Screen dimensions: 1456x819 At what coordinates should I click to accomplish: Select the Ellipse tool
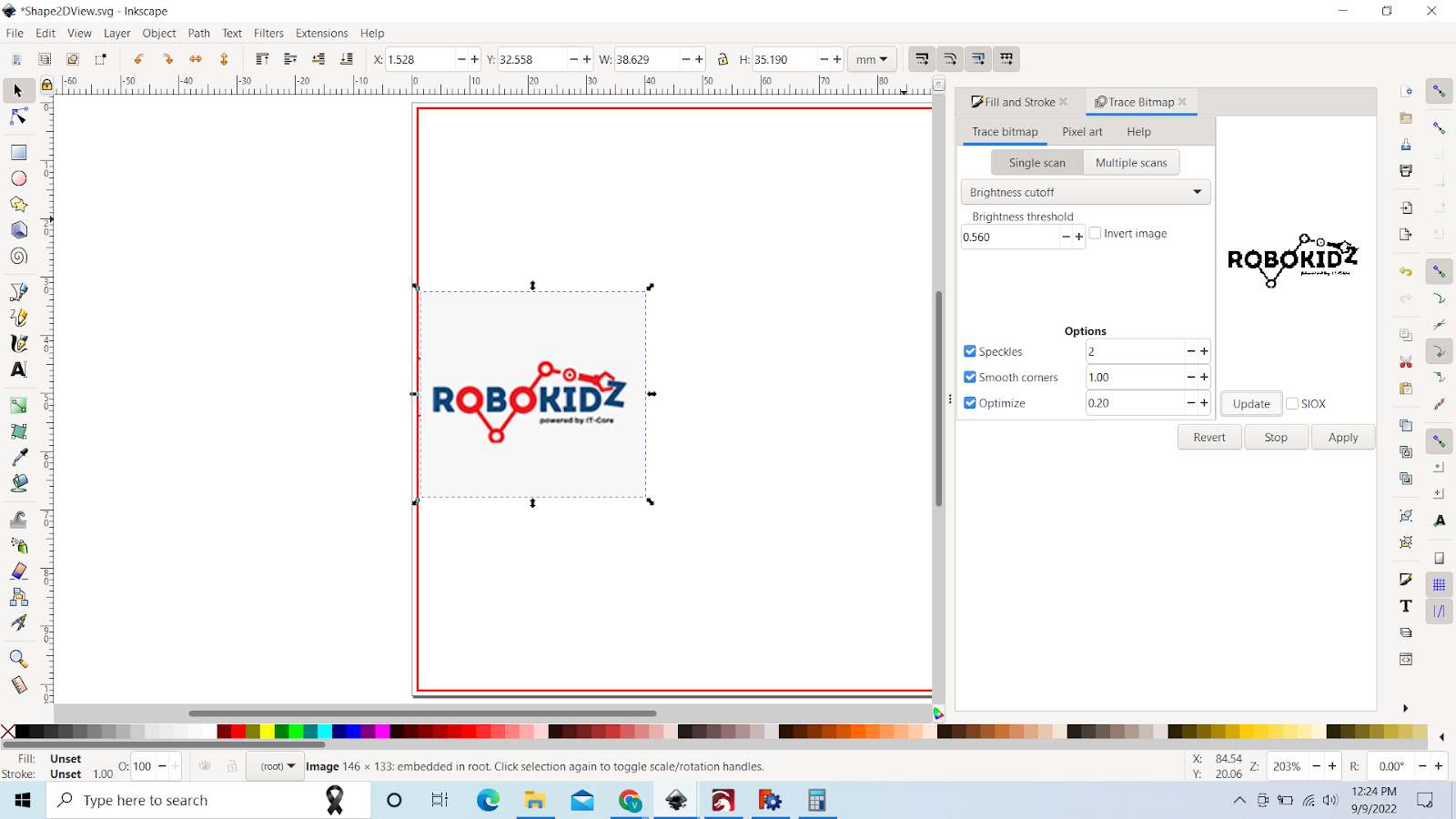pos(18,178)
